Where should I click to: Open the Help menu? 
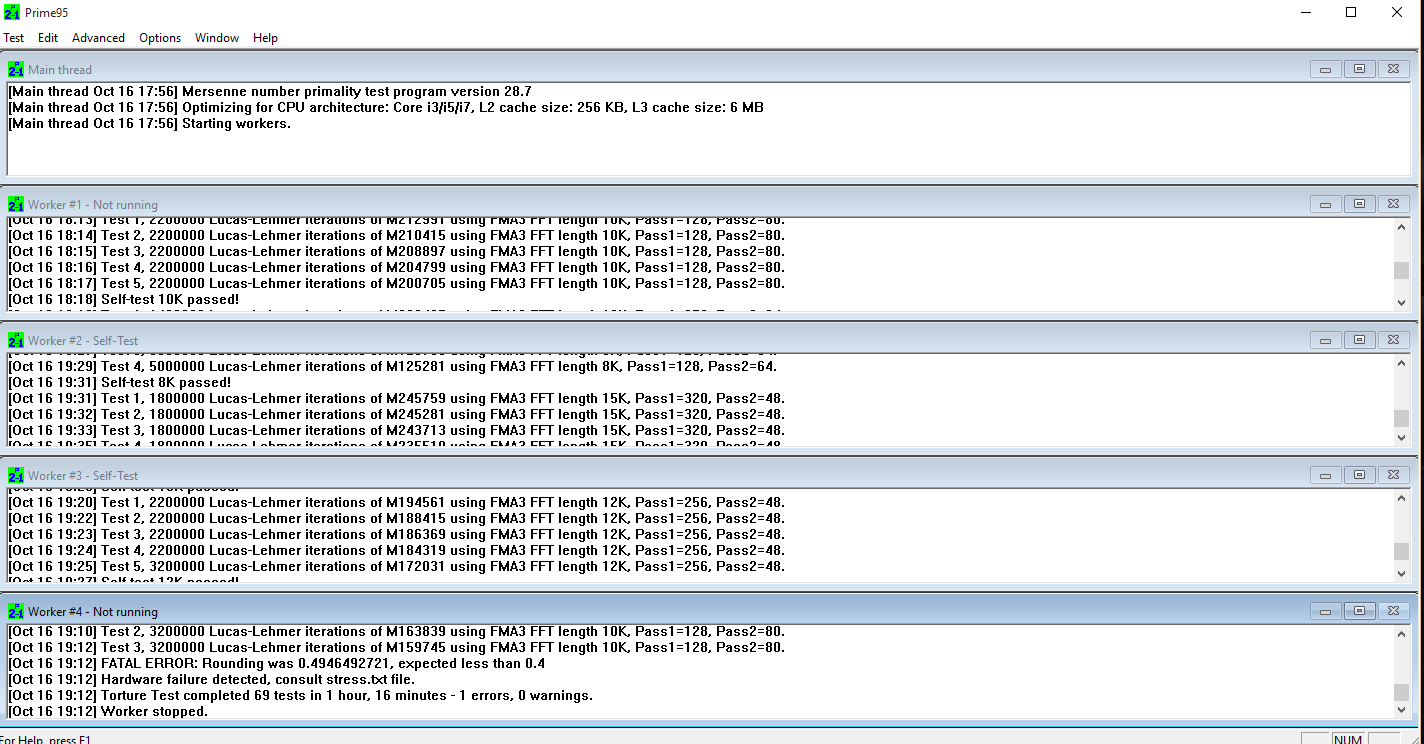pos(265,38)
